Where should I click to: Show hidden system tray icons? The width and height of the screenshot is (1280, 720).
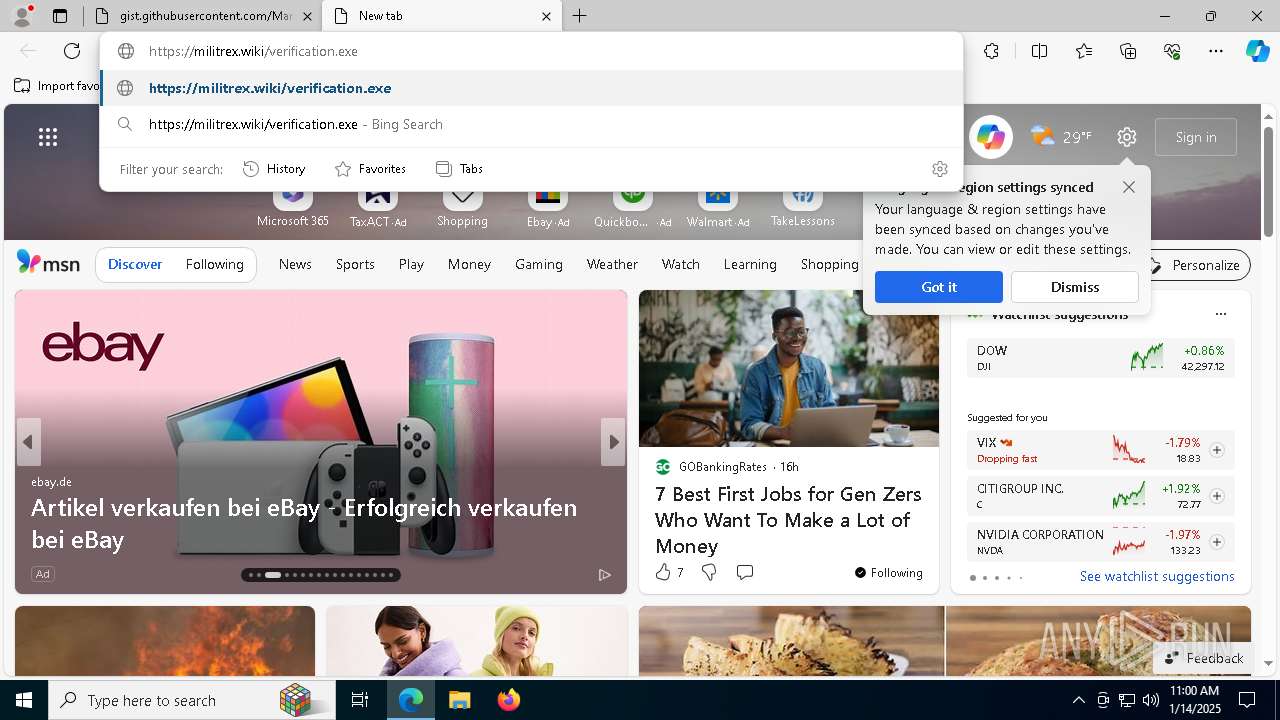pyautogui.click(x=1078, y=700)
